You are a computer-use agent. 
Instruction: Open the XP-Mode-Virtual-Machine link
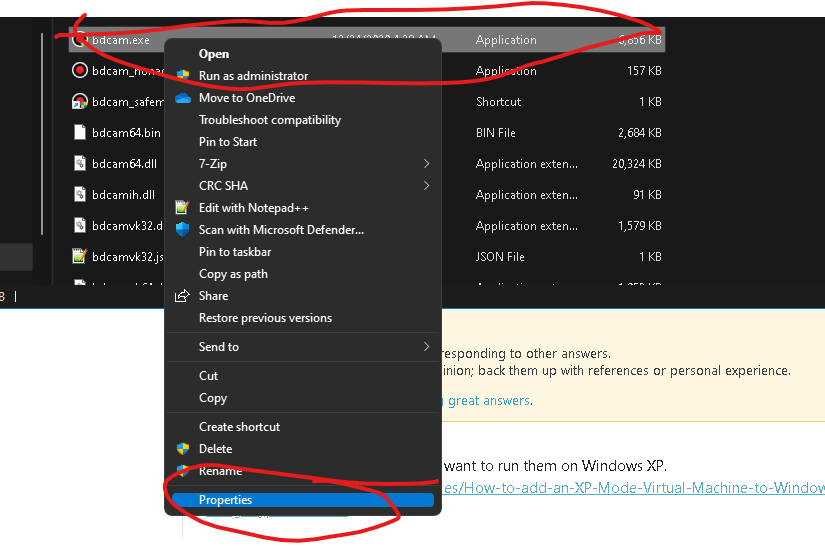pos(633,488)
